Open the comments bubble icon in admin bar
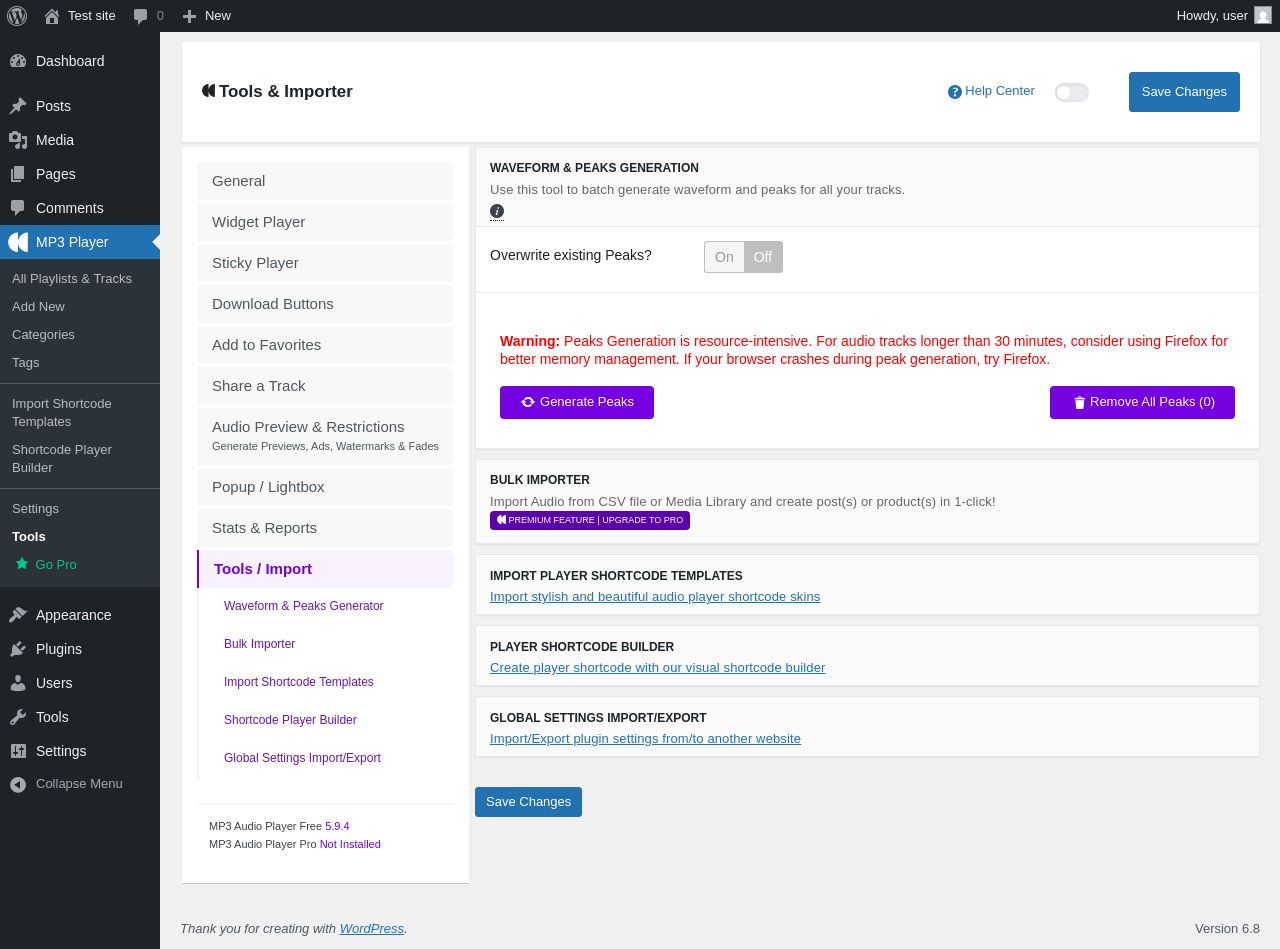 point(141,16)
